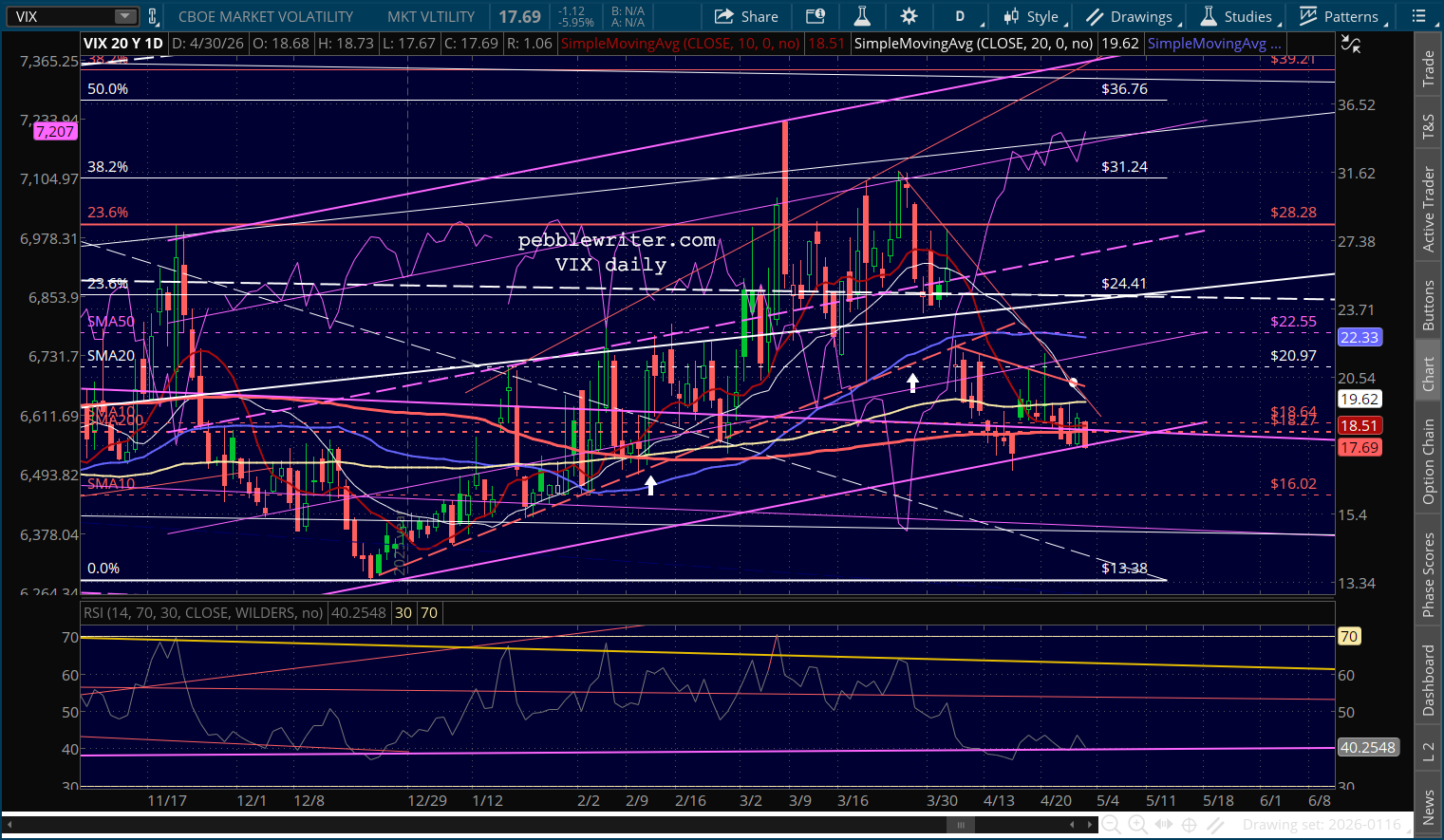Activate the crosshair pointer icon
1444x840 pixels.
click(1189, 825)
